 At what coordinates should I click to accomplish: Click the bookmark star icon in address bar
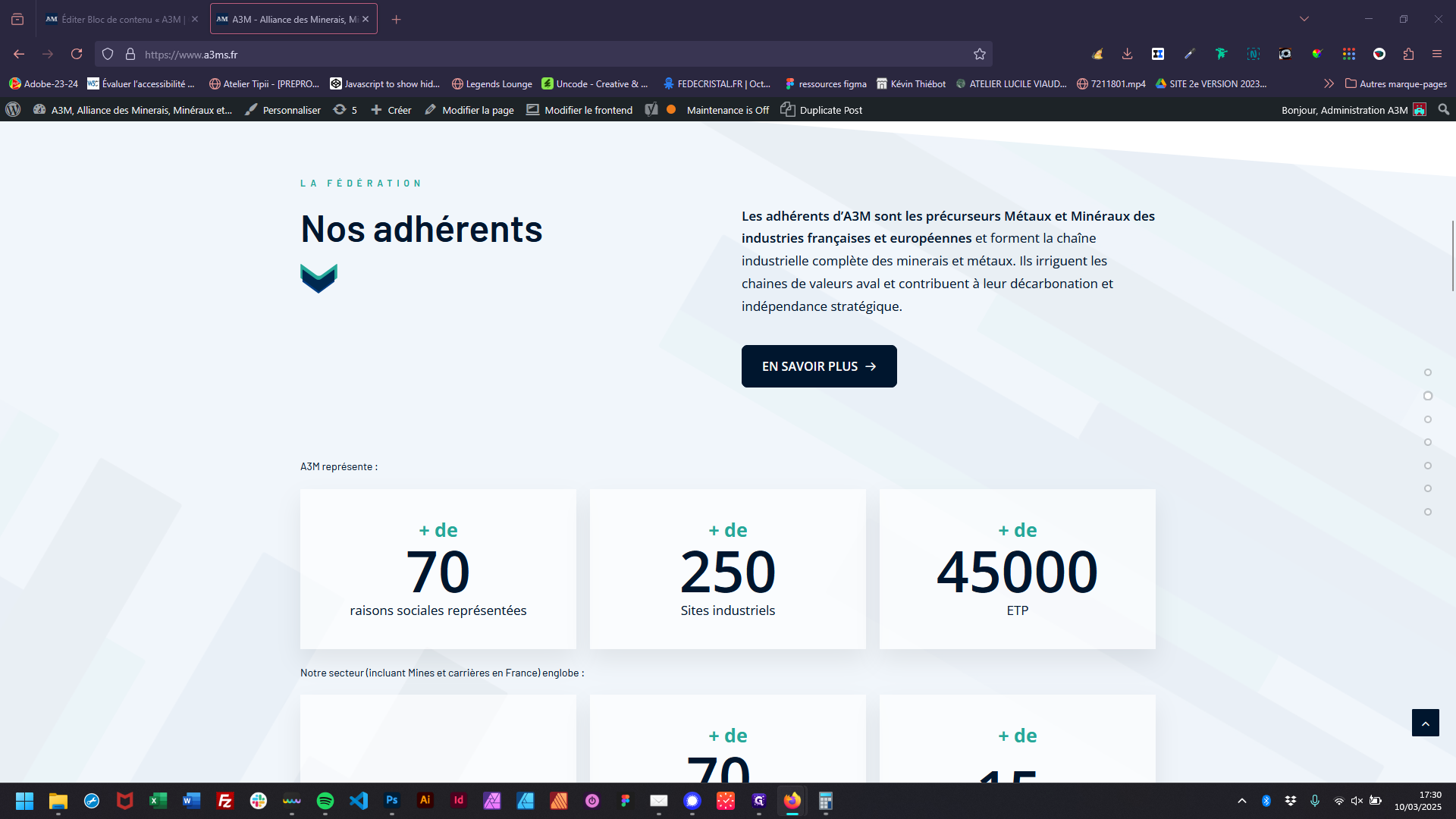(979, 54)
